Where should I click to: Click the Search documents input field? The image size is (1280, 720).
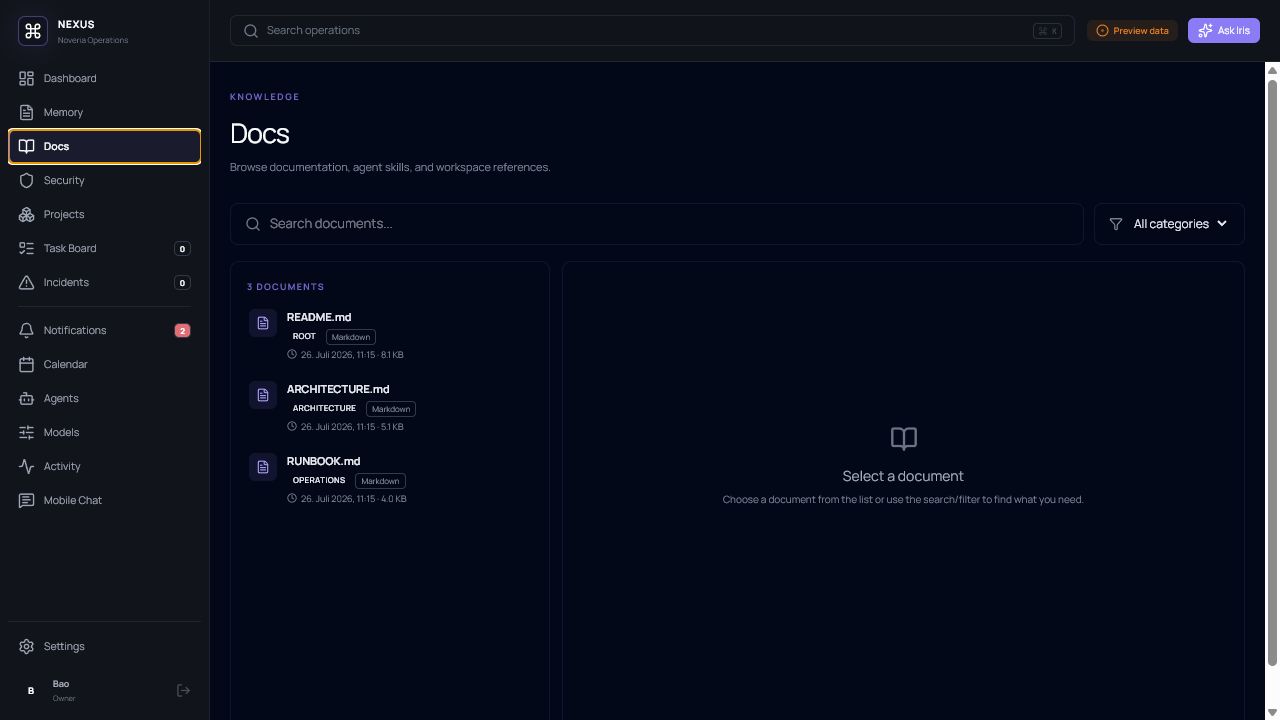[x=657, y=224]
